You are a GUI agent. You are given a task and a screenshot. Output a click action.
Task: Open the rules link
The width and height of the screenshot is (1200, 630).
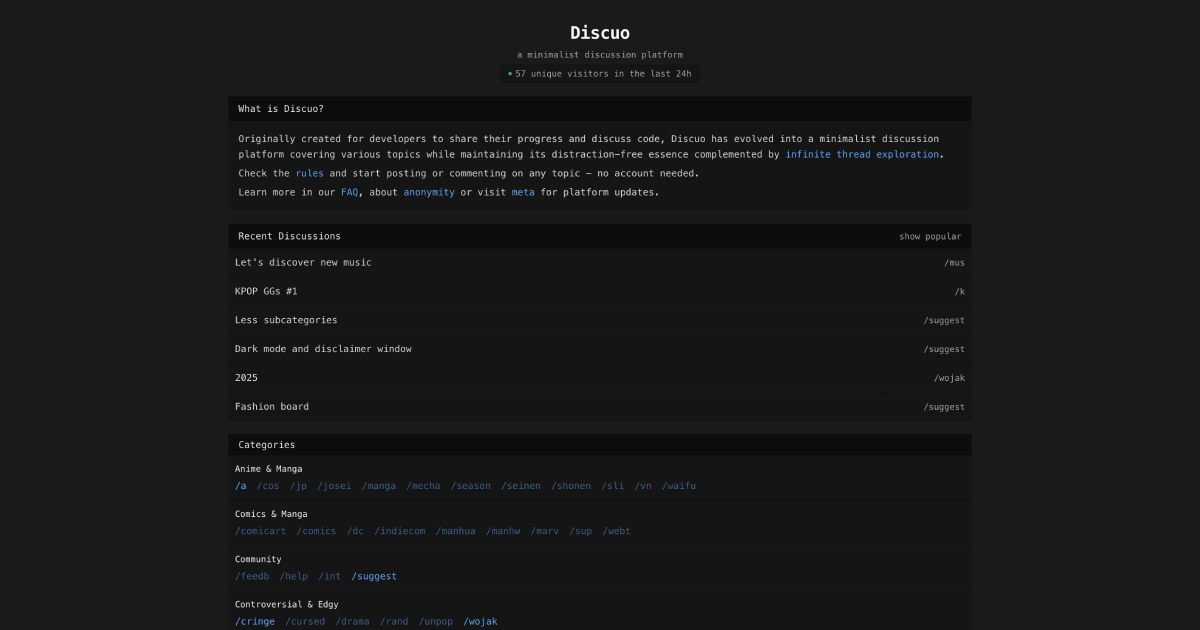coord(309,174)
